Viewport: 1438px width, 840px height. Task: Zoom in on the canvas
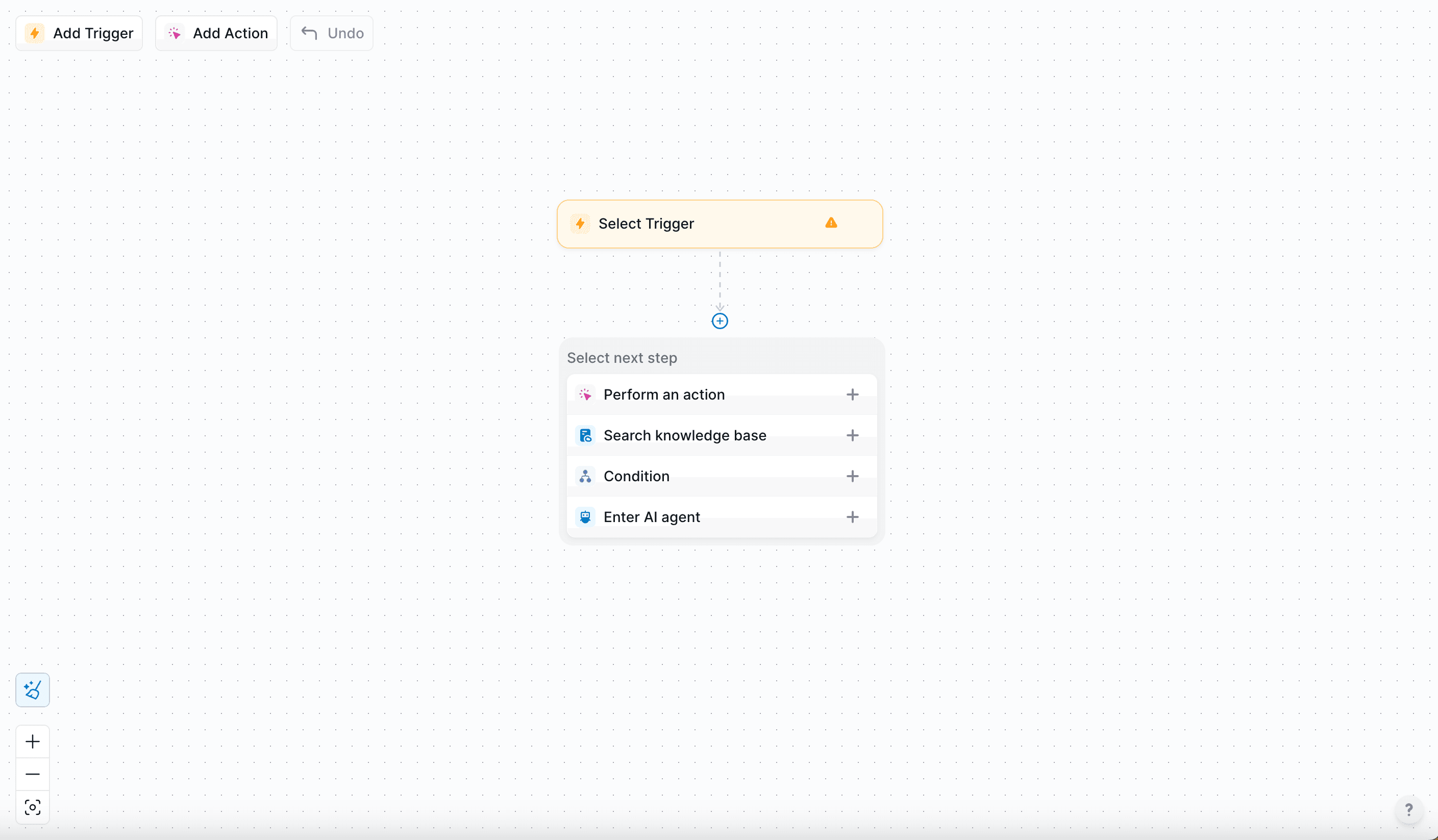point(33,742)
